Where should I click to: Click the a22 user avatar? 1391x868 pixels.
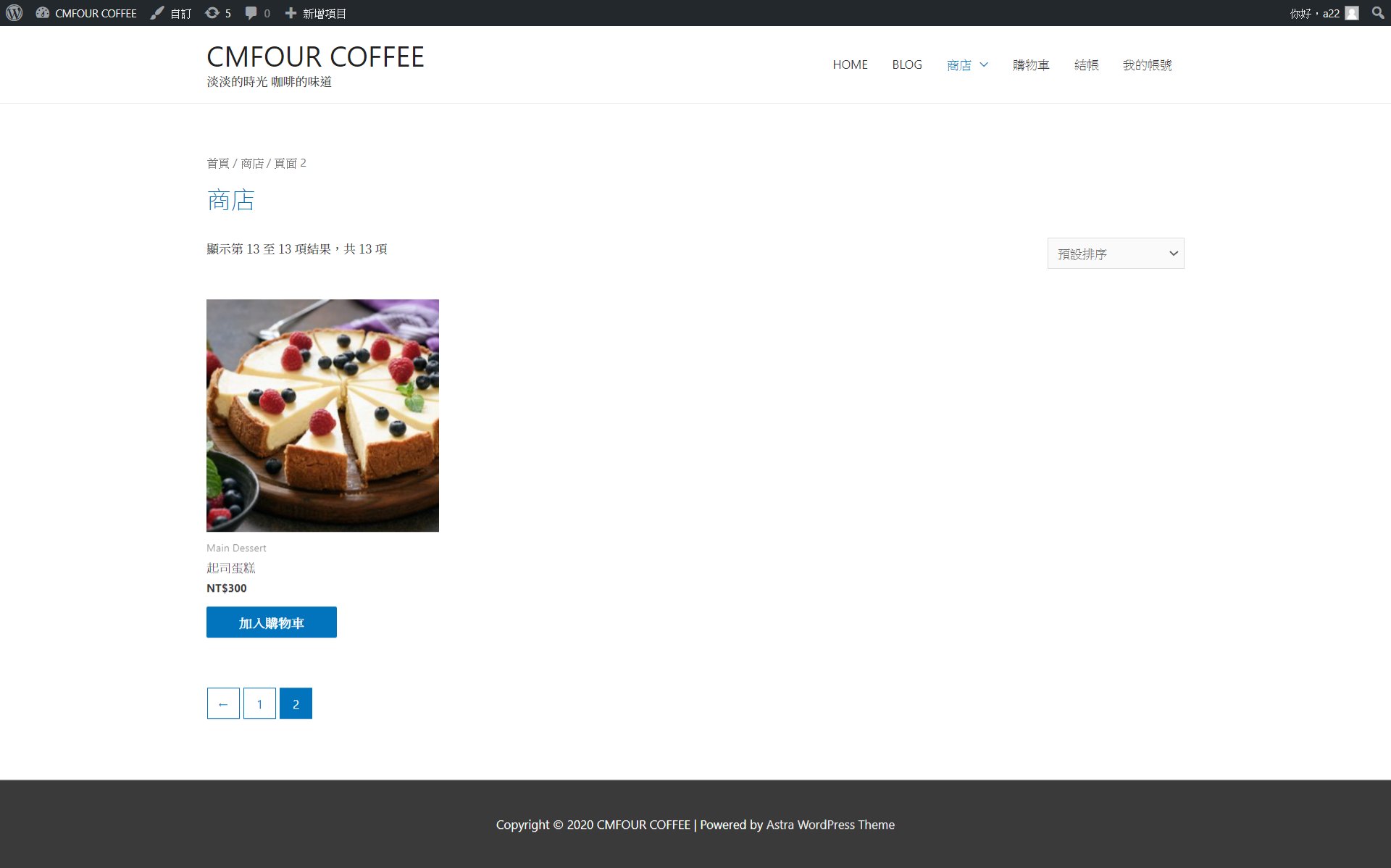pyautogui.click(x=1352, y=13)
